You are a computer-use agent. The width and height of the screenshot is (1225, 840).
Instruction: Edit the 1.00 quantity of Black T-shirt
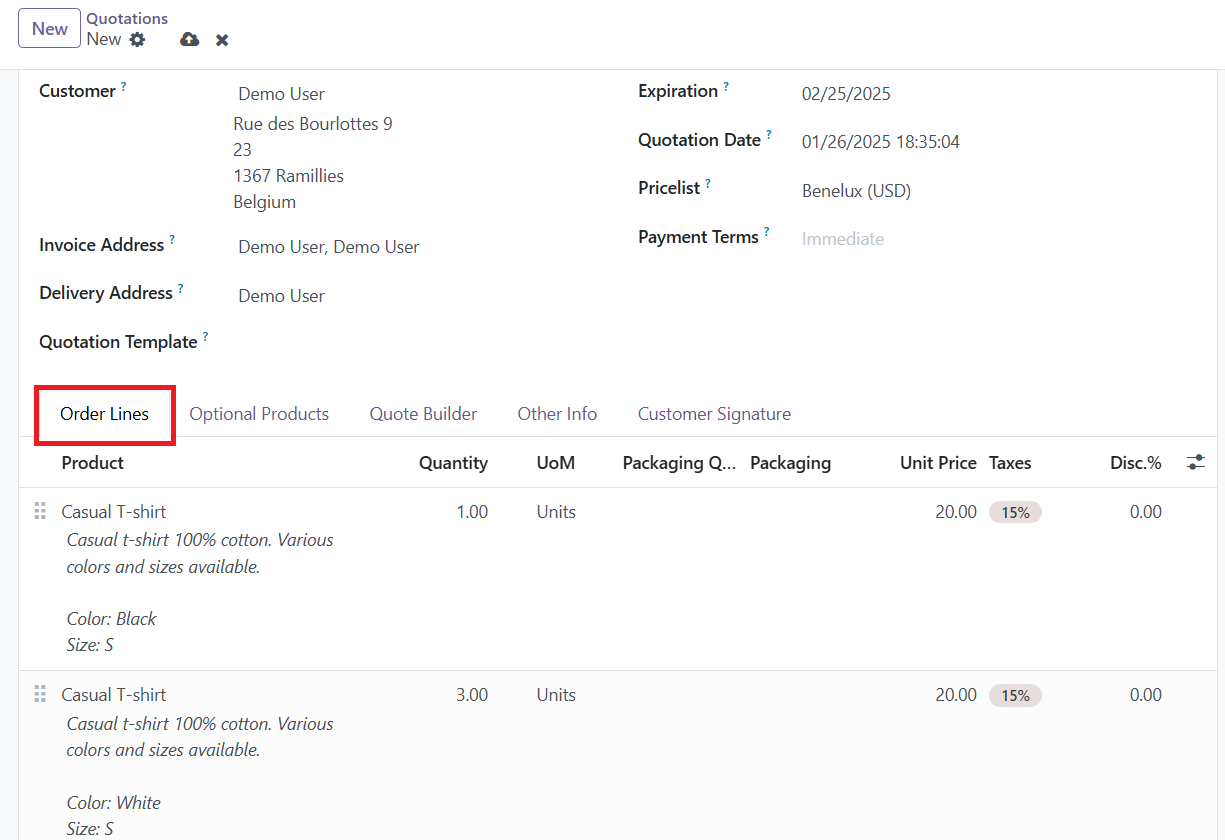coord(472,512)
